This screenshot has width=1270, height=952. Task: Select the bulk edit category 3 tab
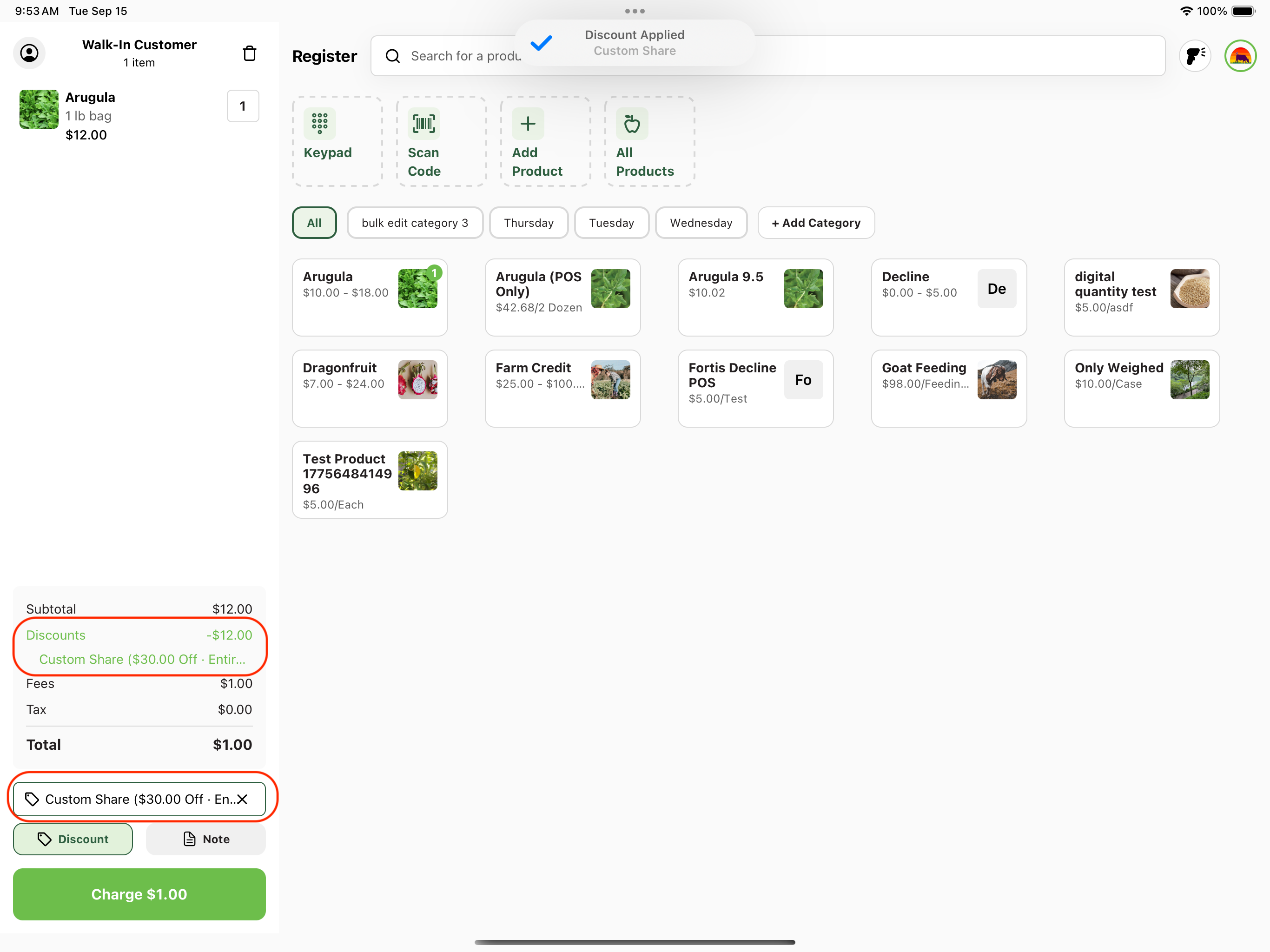(415, 223)
